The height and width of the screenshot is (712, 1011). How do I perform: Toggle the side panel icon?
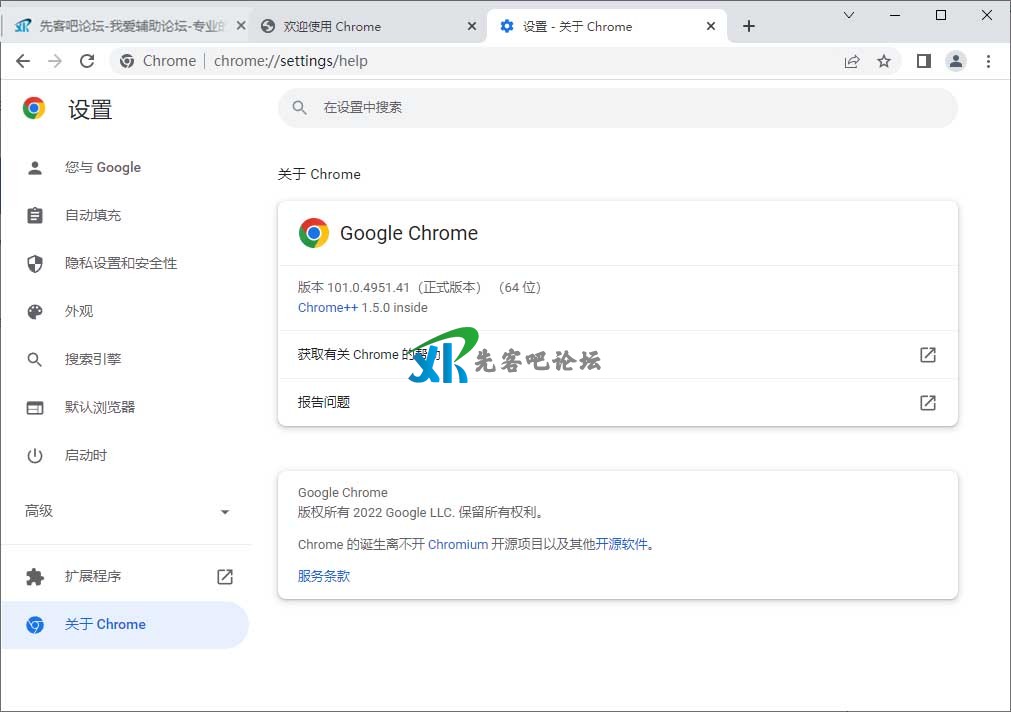tap(924, 61)
